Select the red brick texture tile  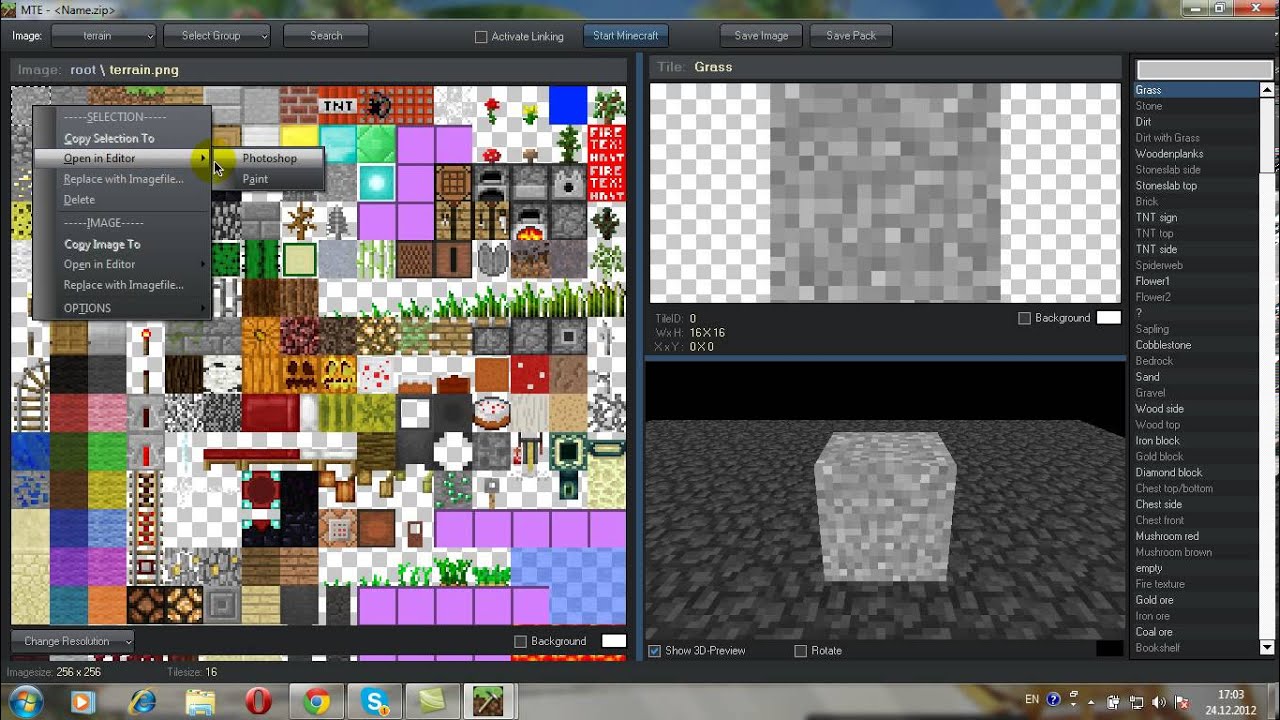[299, 106]
